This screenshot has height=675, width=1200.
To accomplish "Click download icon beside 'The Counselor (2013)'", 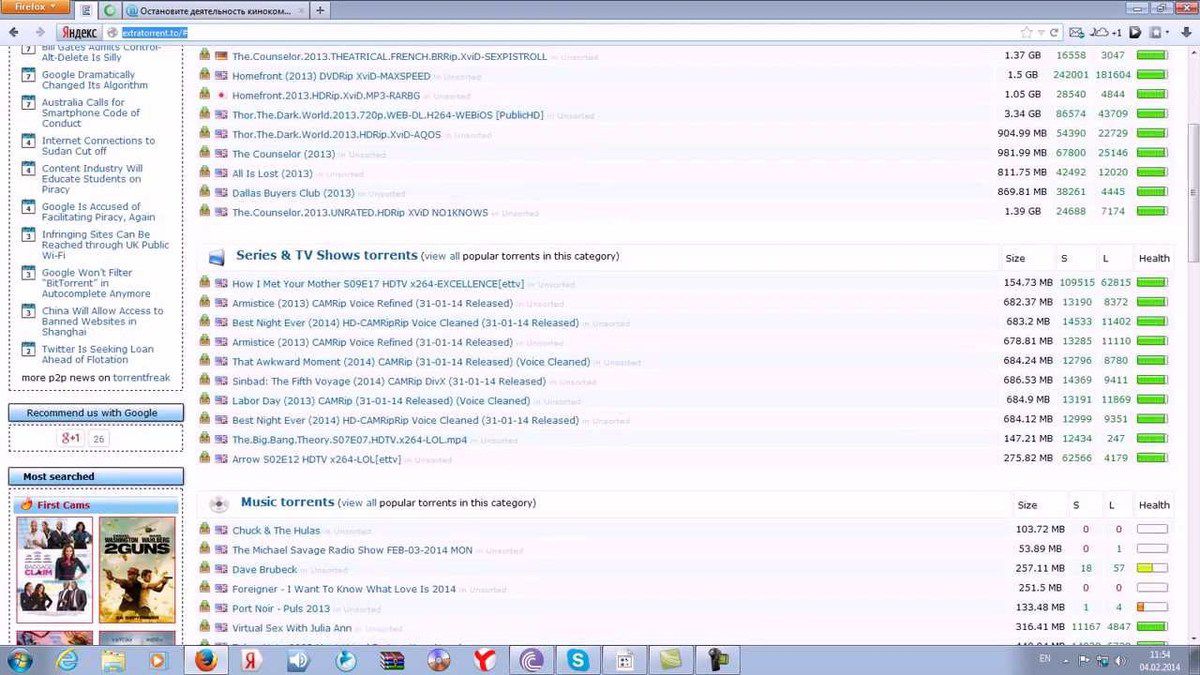I will click(x=204, y=153).
